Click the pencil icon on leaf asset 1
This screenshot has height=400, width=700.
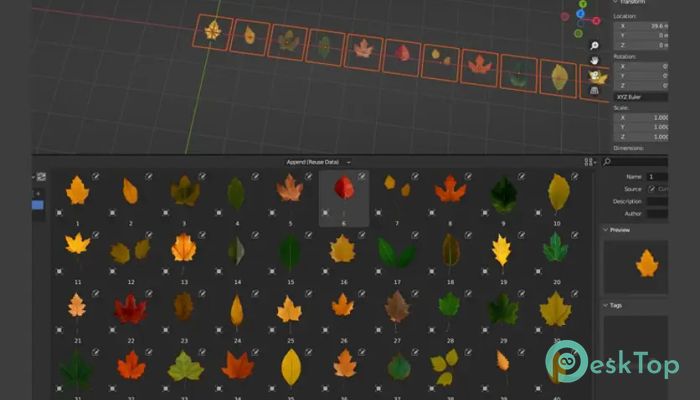pyautogui.click(x=95, y=176)
